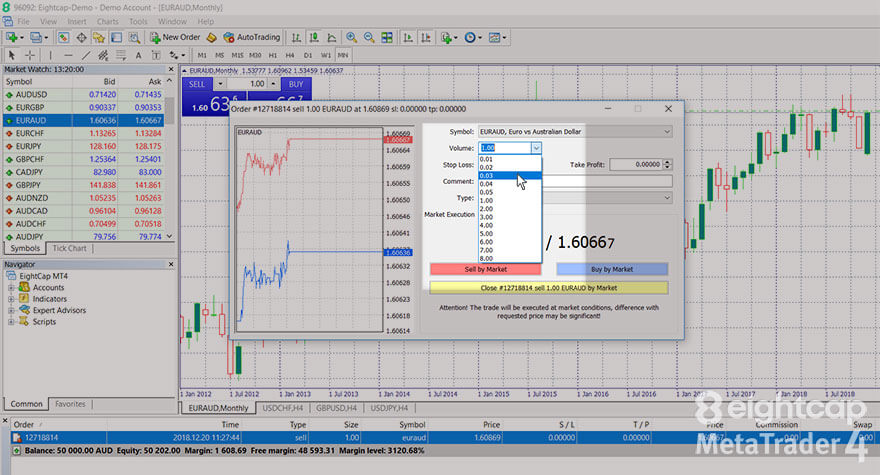Select the Fibonacci Retracement tool
880x475 pixels.
click(120, 55)
